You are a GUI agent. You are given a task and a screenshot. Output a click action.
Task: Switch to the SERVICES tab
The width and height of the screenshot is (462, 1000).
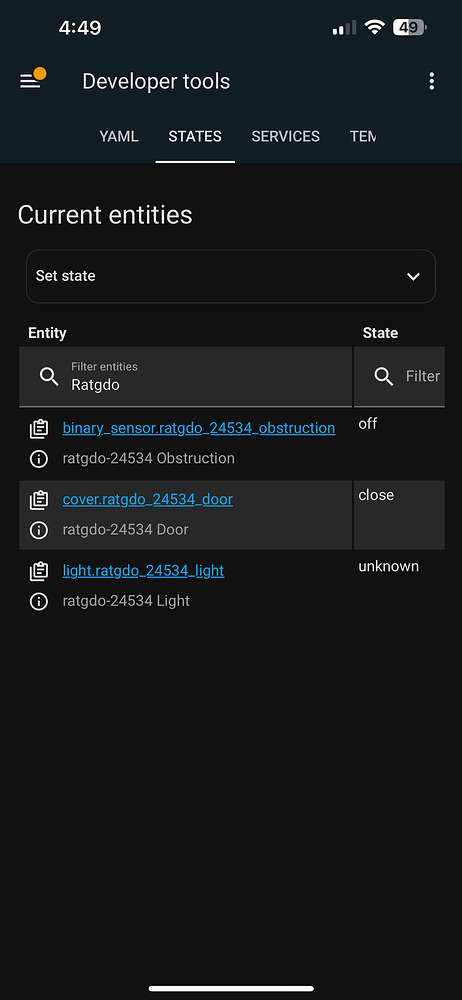coord(285,136)
